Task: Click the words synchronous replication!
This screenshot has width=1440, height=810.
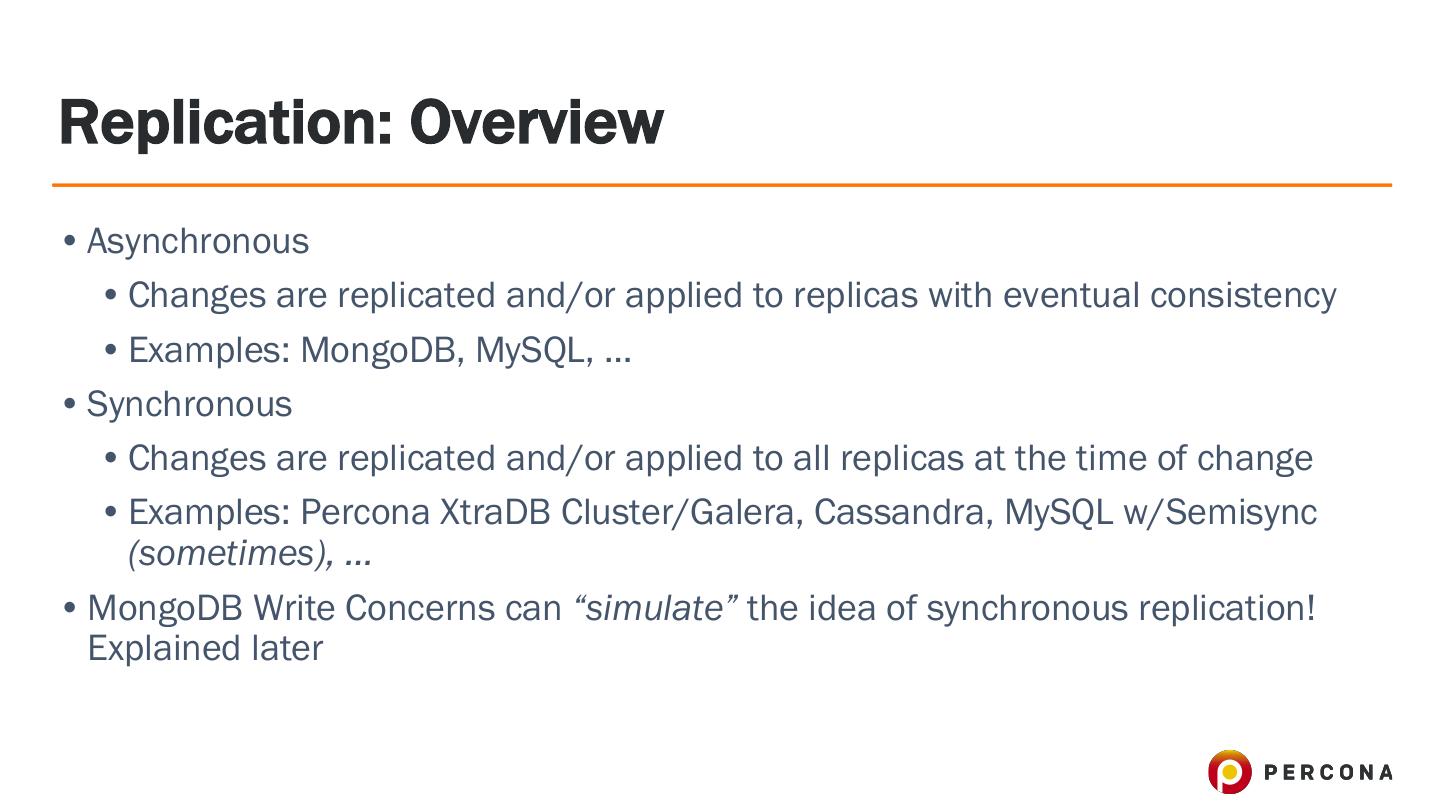Action: [1120, 608]
